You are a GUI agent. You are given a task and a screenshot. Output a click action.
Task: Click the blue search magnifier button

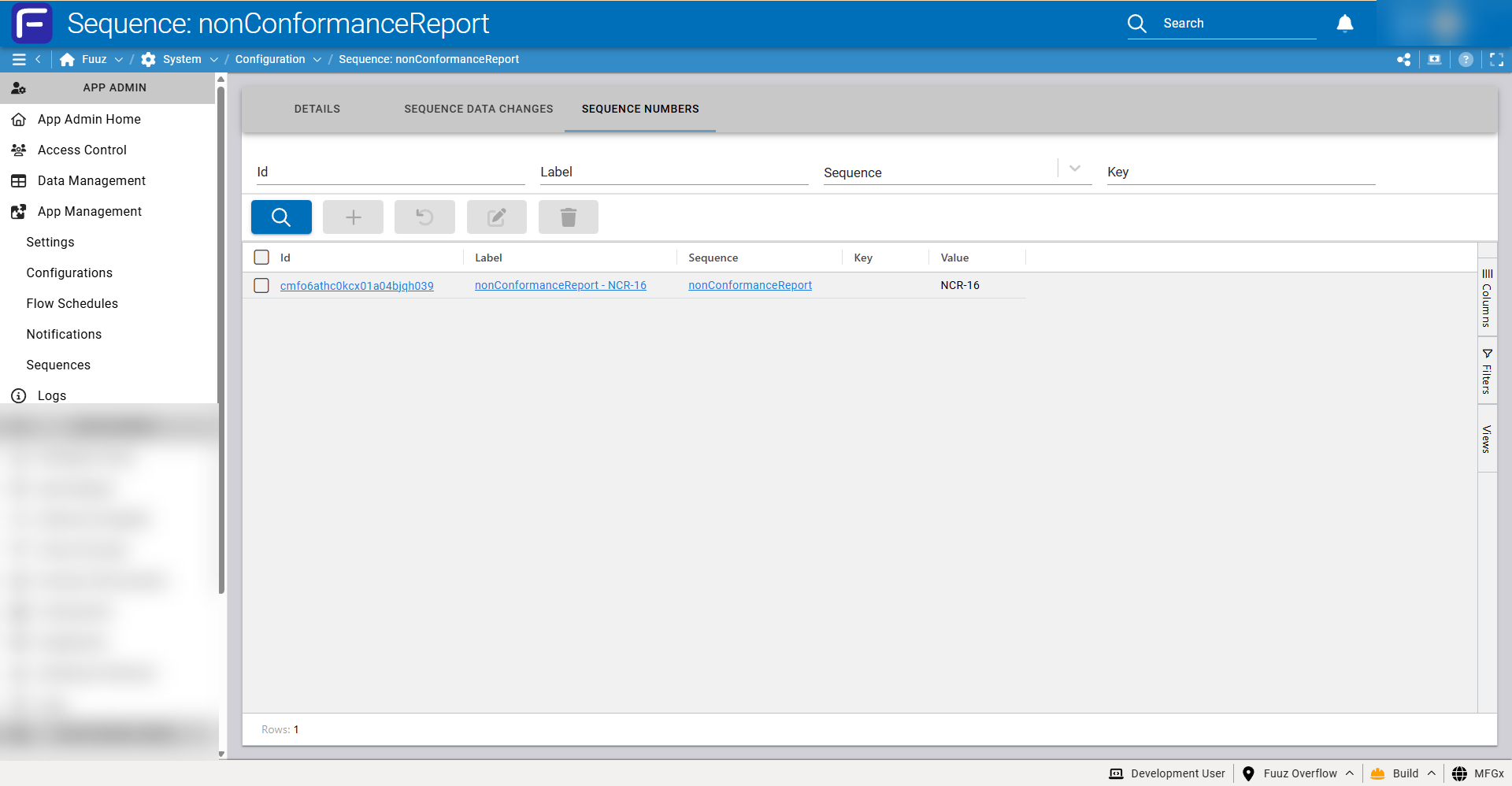[x=281, y=217]
